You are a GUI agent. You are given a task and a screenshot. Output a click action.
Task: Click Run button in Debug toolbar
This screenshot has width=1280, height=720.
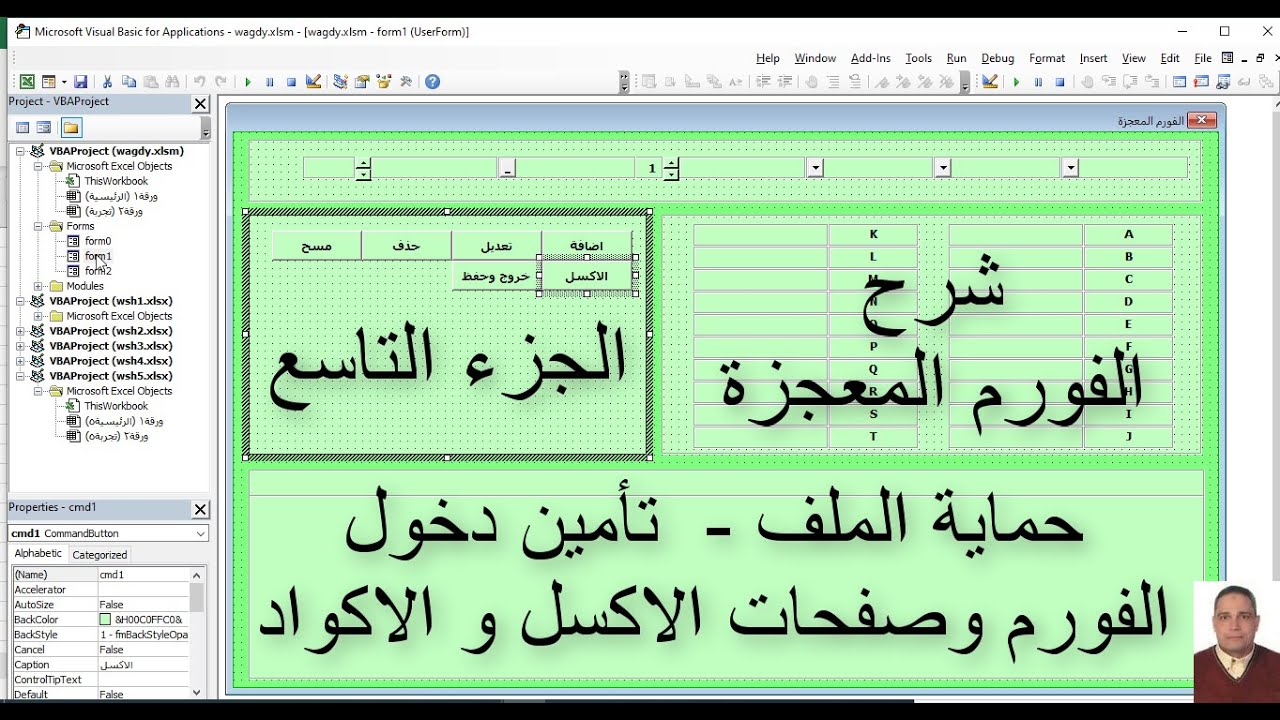tap(1016, 82)
